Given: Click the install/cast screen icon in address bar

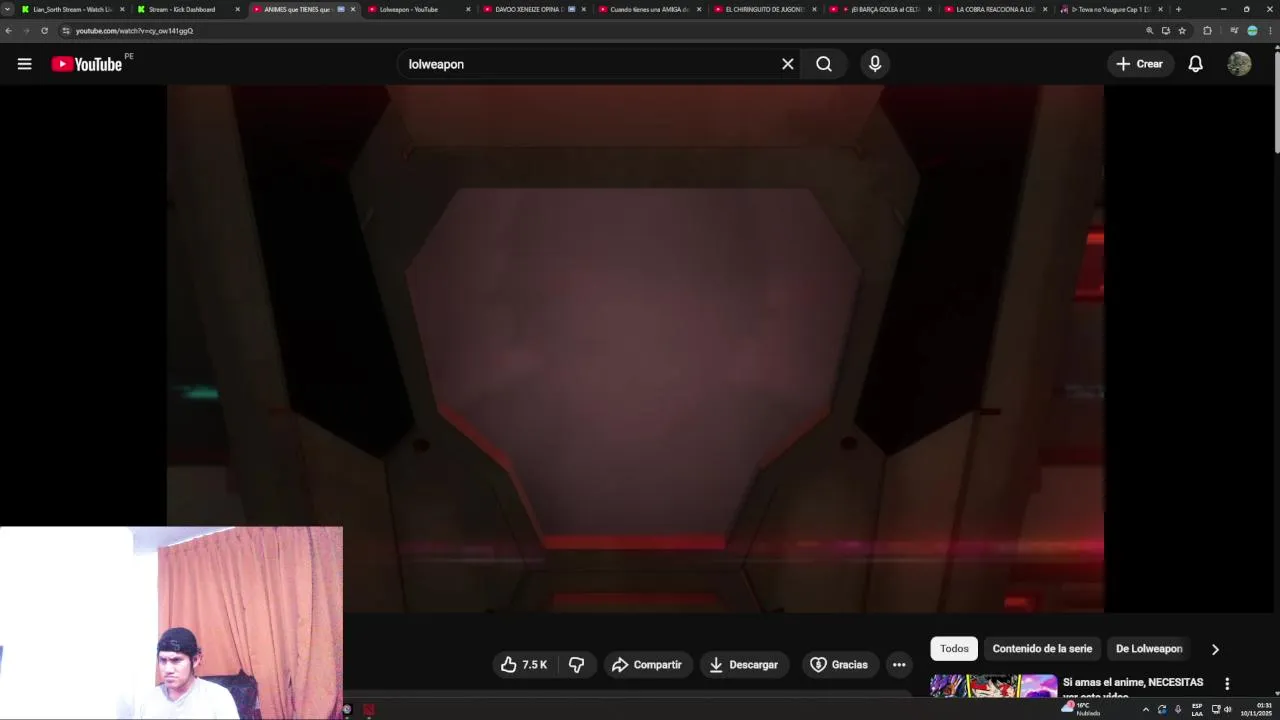Looking at the screenshot, I should [1165, 31].
